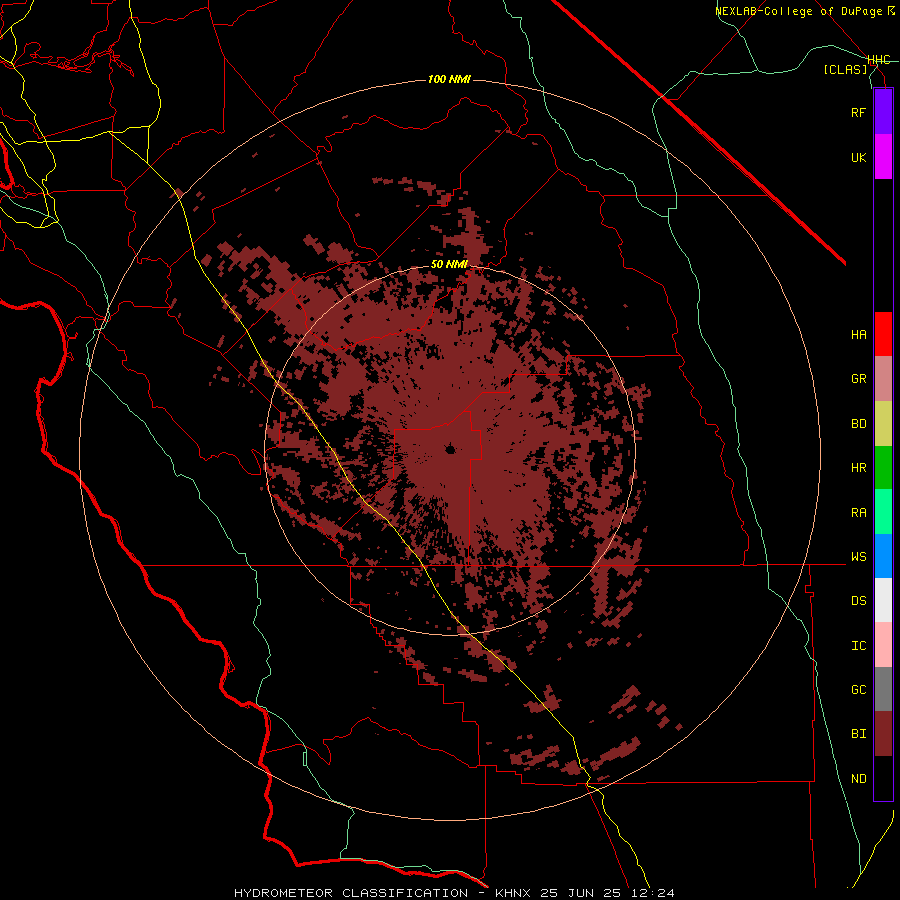Click the HHC product code label

(x=878, y=60)
